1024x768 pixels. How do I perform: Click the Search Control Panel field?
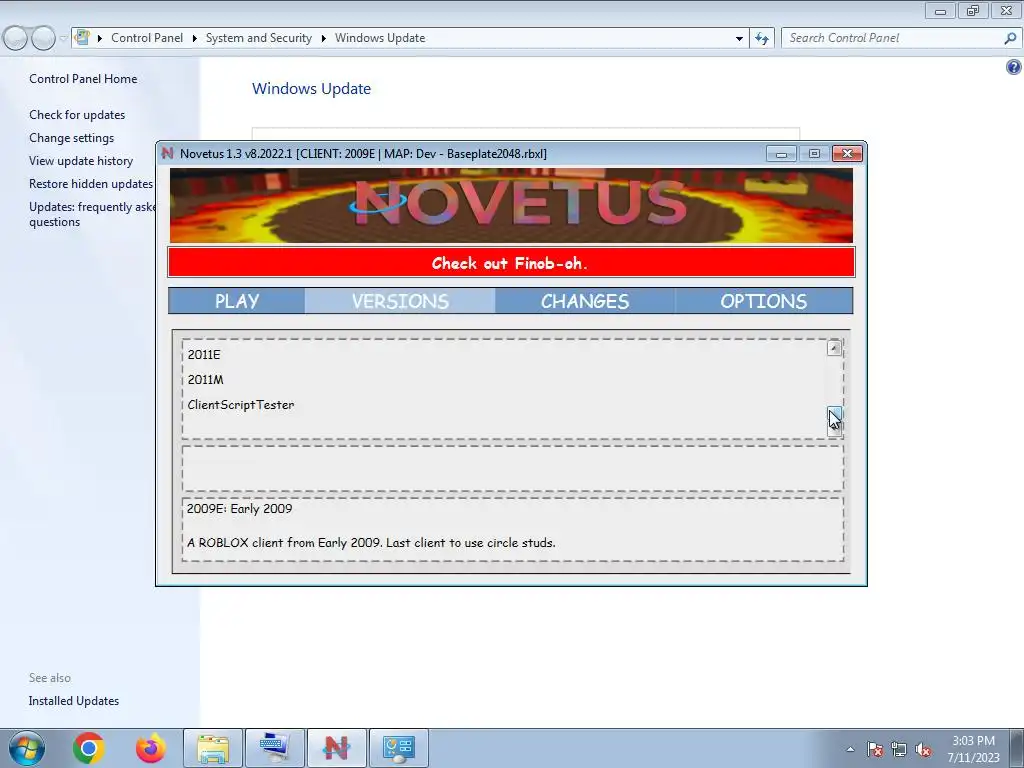point(893,38)
